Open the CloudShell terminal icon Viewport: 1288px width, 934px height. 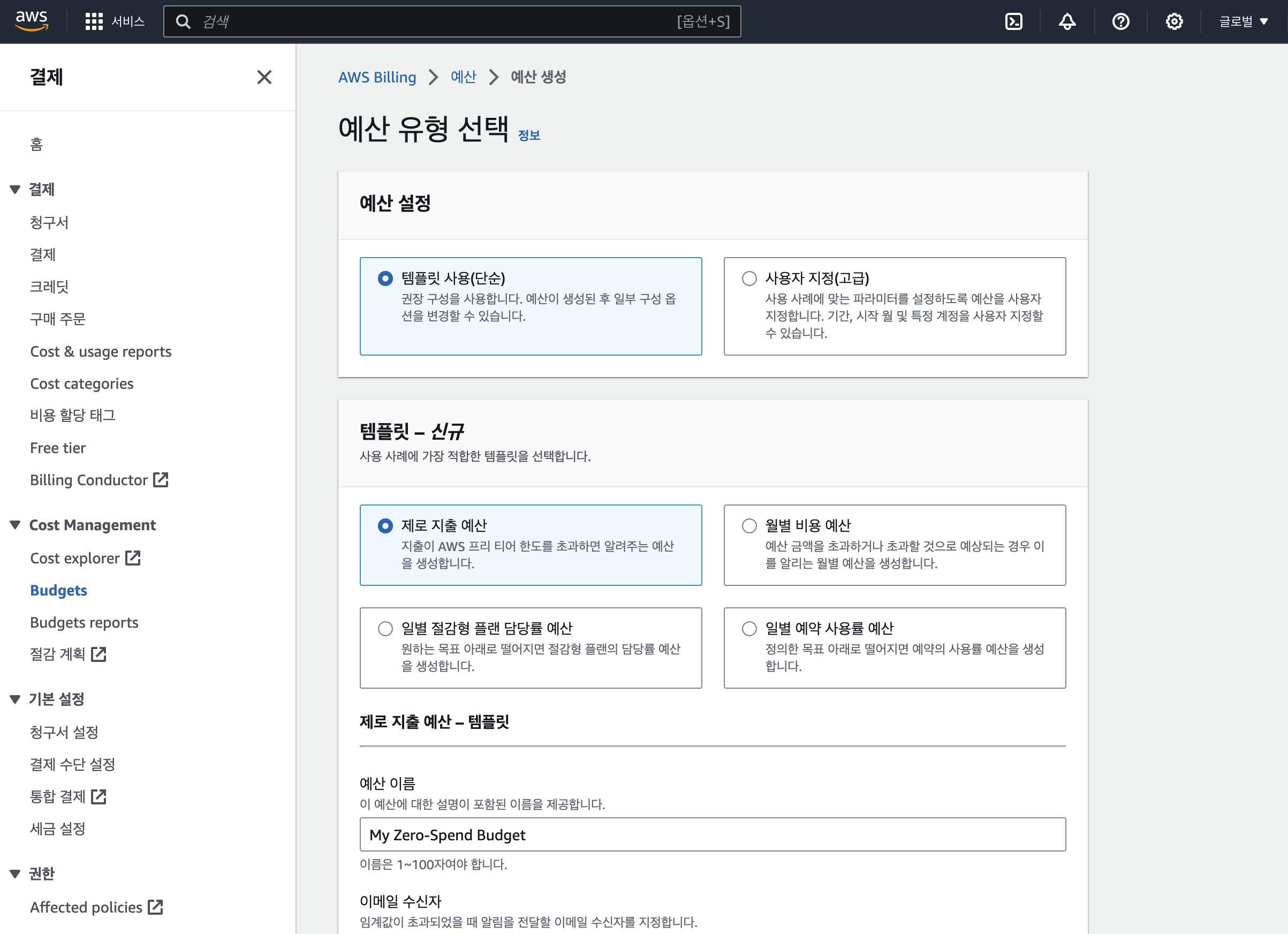click(x=1014, y=21)
